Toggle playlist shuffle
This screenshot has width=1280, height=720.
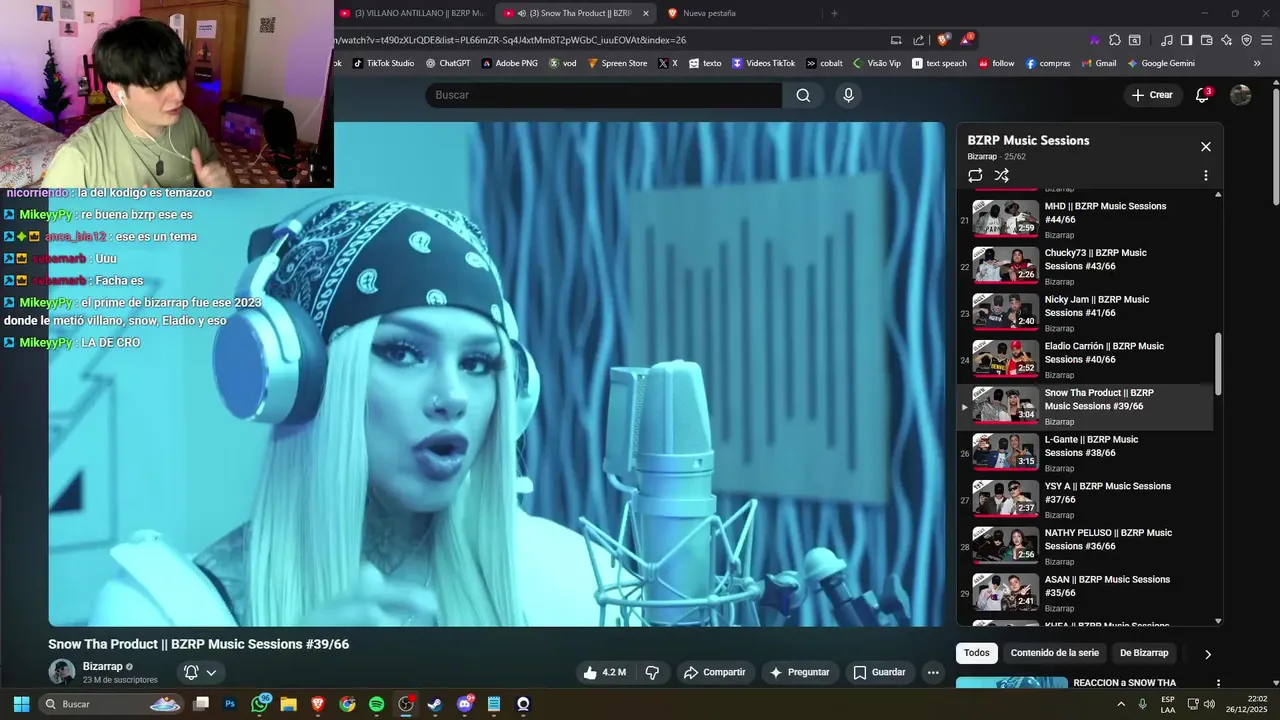(1001, 175)
